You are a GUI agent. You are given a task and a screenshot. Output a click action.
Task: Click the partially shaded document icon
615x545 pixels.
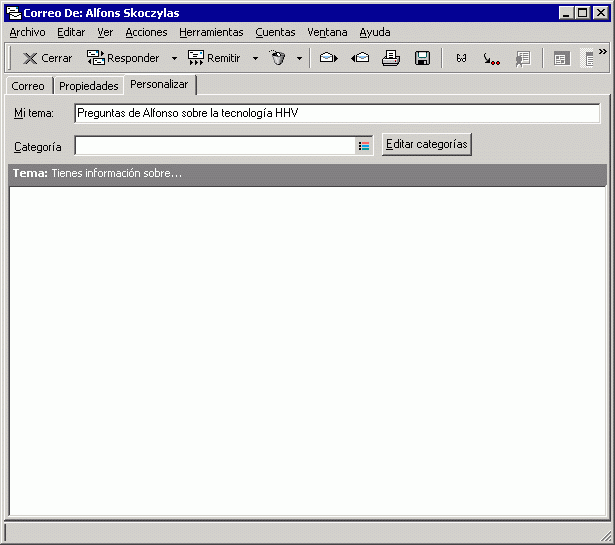[588, 59]
